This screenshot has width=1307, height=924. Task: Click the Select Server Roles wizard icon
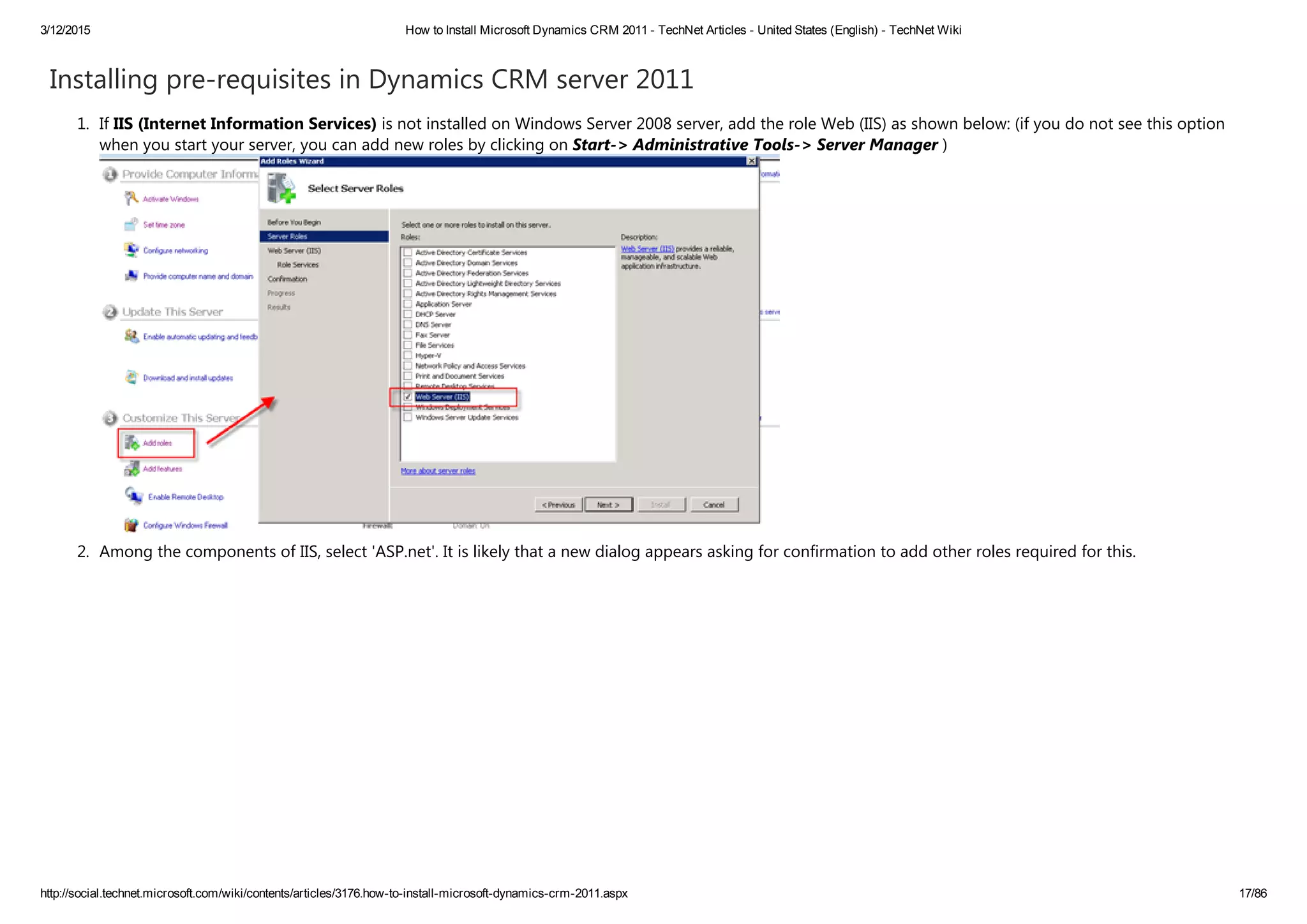[281, 188]
